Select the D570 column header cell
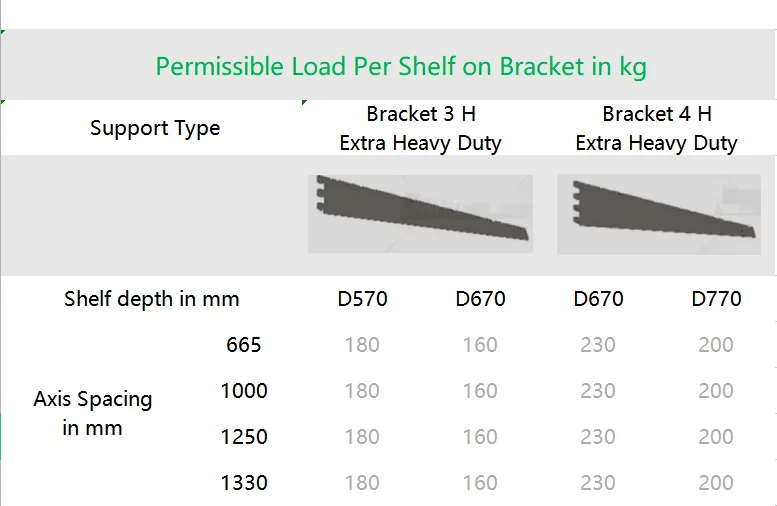The image size is (777, 506). point(362,299)
